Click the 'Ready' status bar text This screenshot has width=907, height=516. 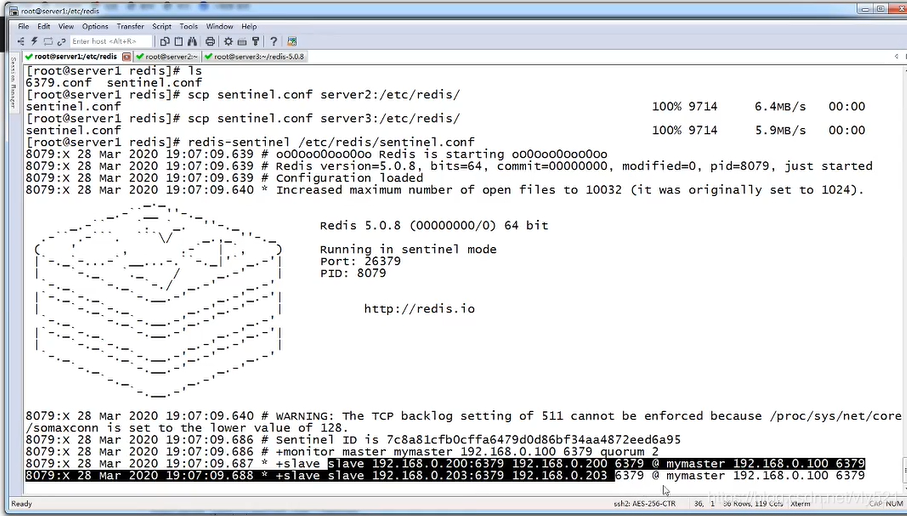tap(21, 504)
